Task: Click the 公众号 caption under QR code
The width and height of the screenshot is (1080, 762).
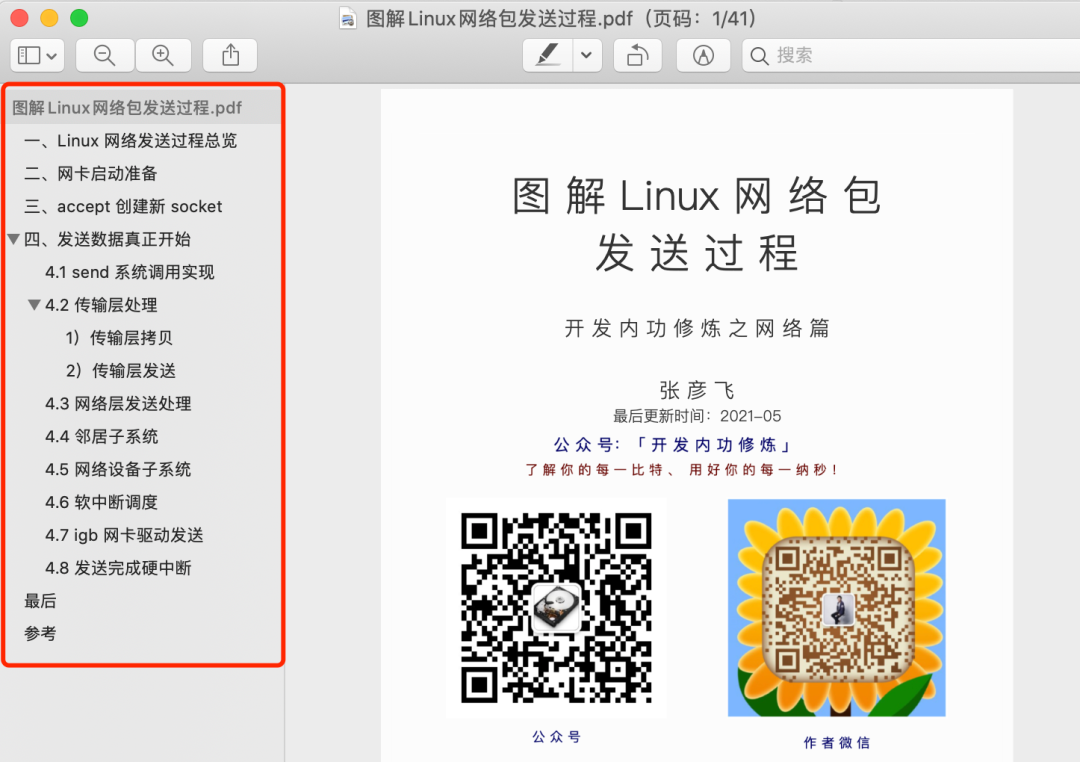Action: [x=557, y=737]
